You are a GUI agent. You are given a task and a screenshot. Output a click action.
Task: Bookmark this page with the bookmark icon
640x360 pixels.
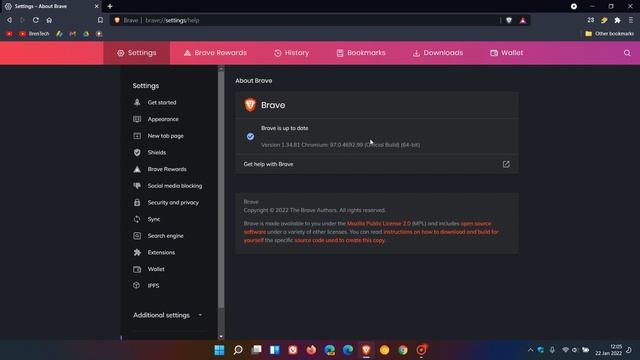pyautogui.click(x=100, y=20)
